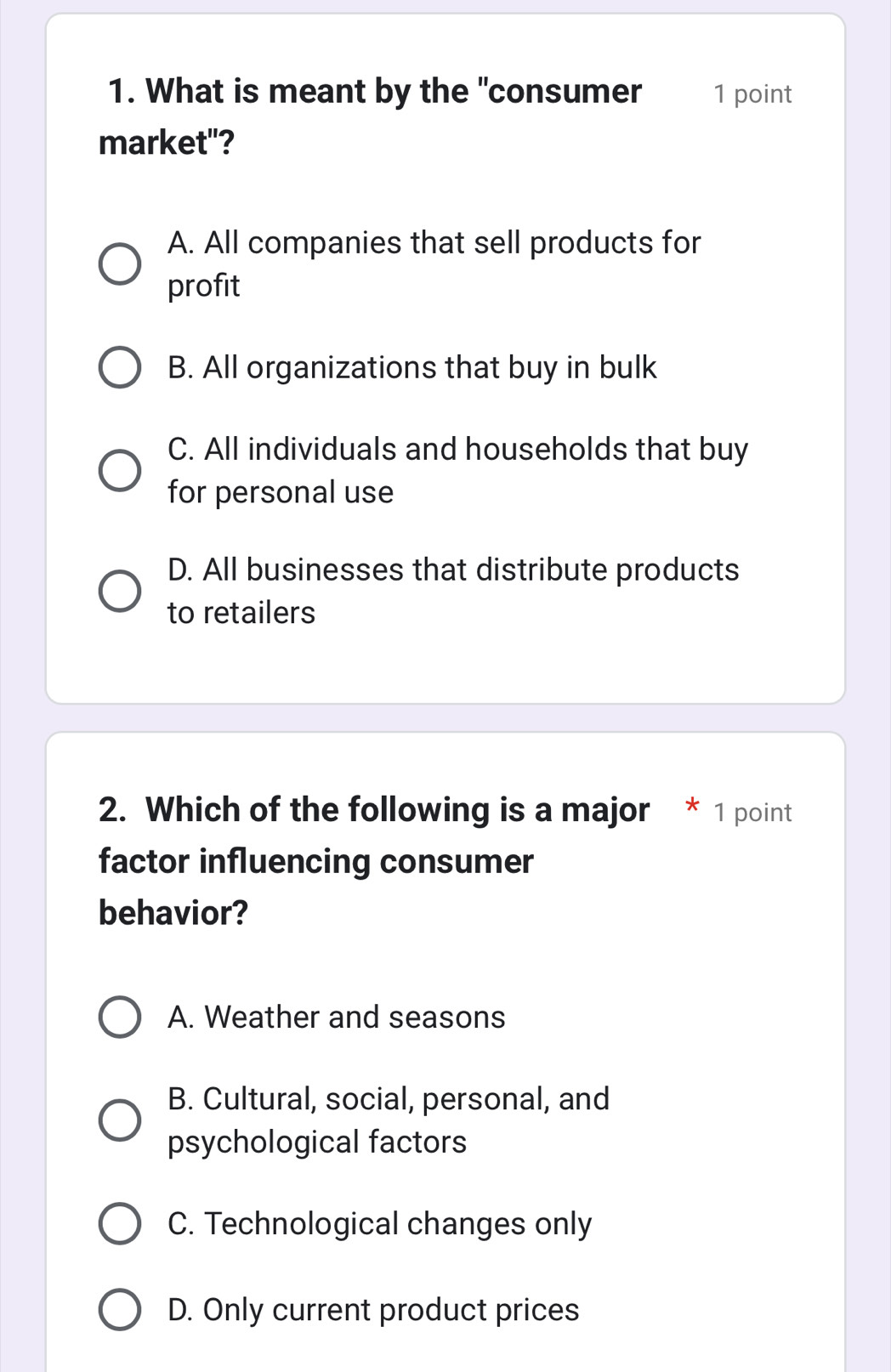Click the label text 'B. All organizations that buy in bulk'

point(412,367)
